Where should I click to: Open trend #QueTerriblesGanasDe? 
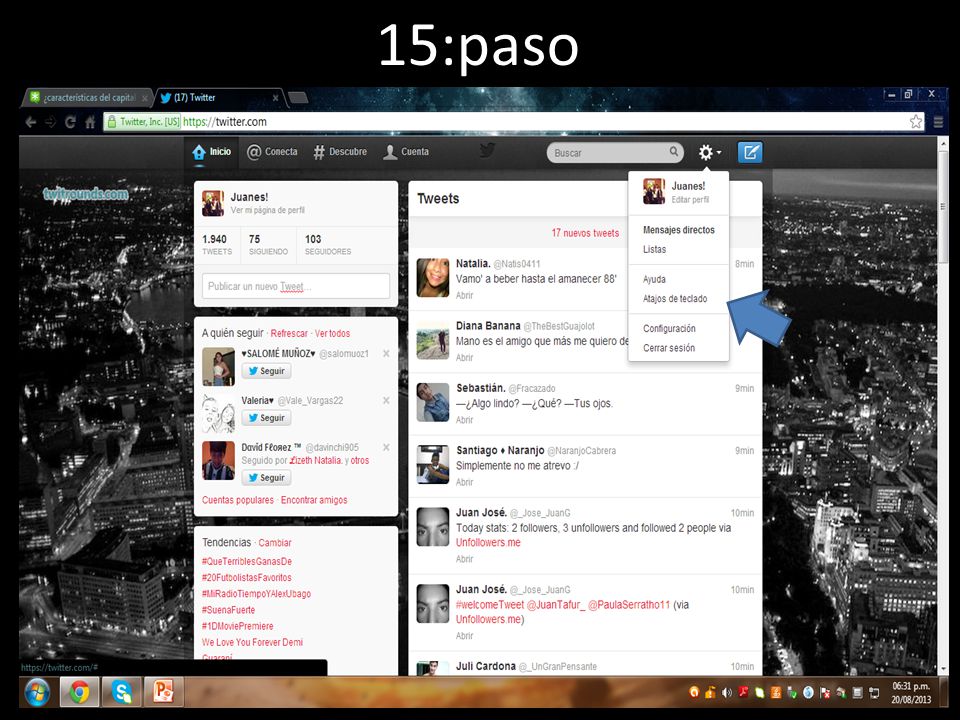tap(247, 561)
